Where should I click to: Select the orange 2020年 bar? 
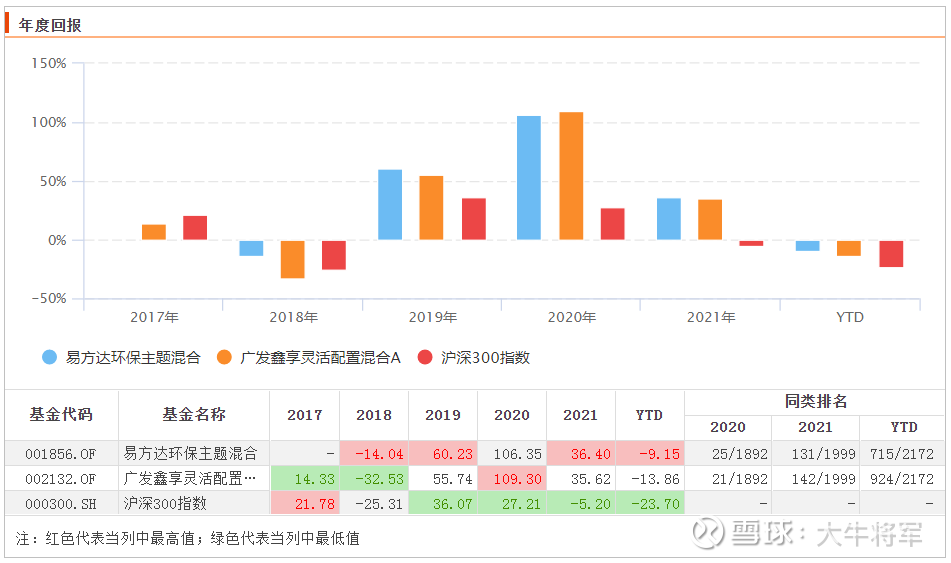pyautogui.click(x=571, y=176)
